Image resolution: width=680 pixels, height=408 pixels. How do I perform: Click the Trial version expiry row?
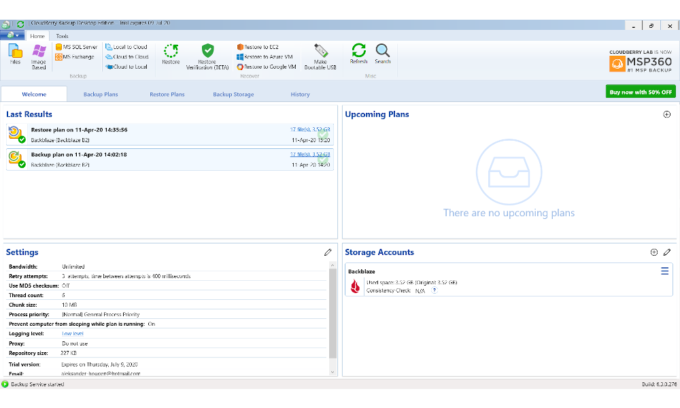click(x=167, y=364)
